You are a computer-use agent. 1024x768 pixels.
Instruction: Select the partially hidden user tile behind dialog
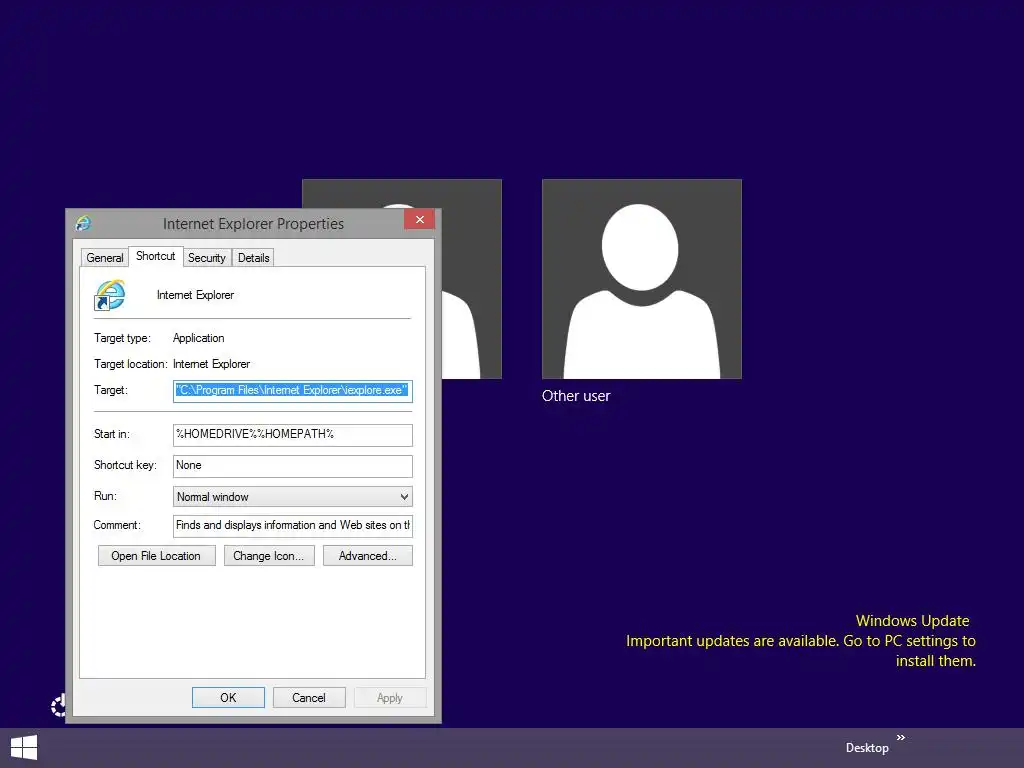(472, 279)
